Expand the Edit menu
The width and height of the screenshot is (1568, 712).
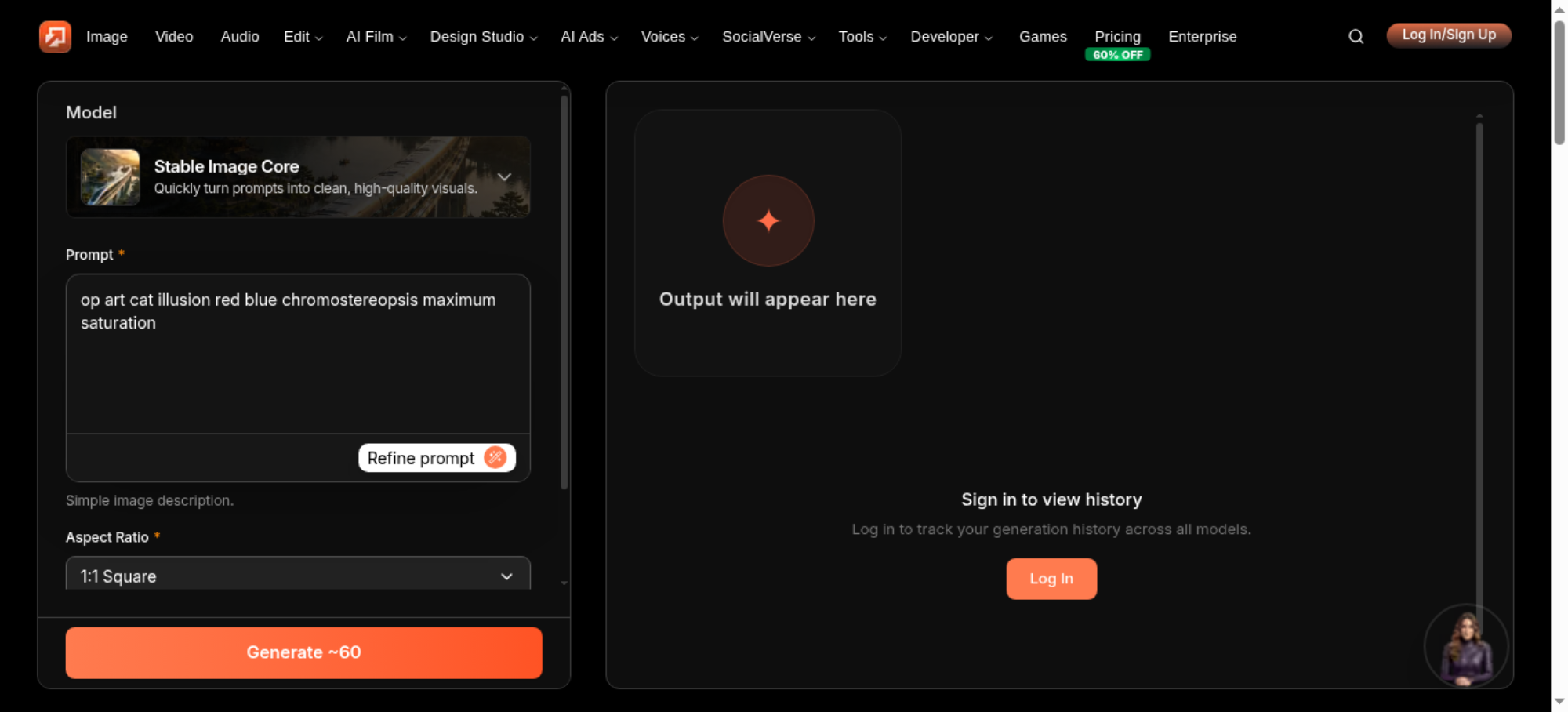point(303,37)
